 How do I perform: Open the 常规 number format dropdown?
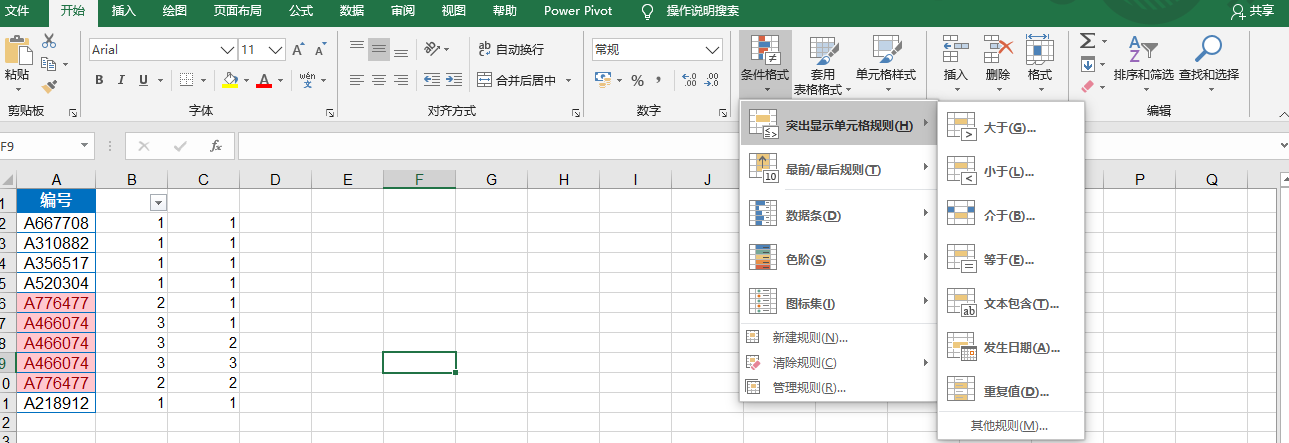pos(712,49)
